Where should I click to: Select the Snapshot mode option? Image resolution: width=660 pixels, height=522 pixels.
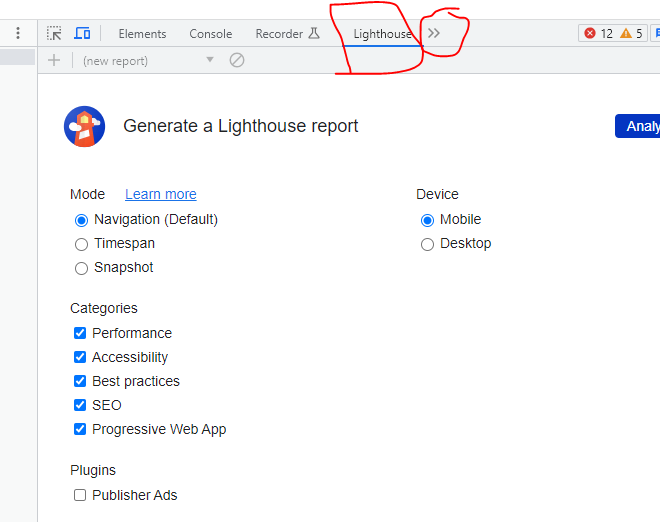pyautogui.click(x=82, y=268)
